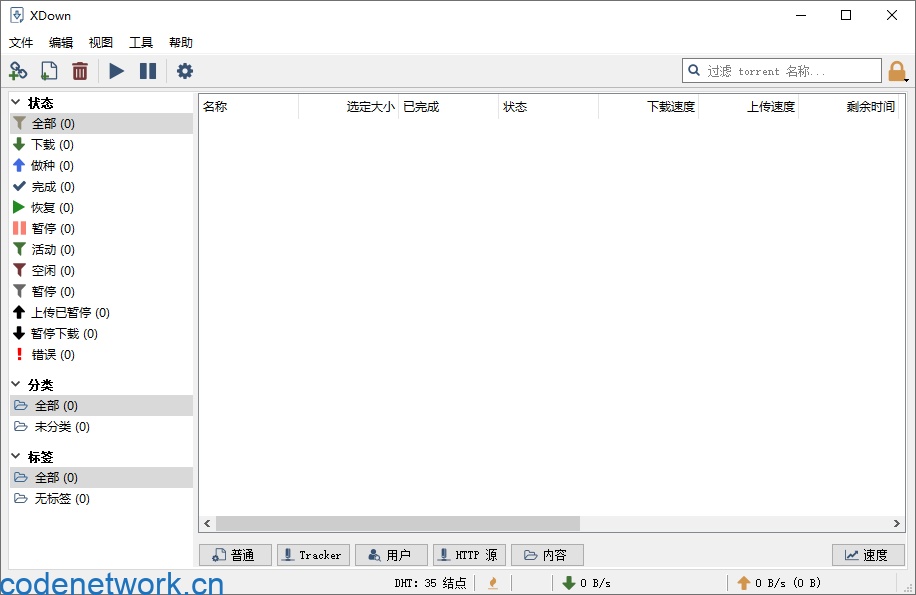Open the 文件 menu
The height and width of the screenshot is (595, 916).
click(x=21, y=43)
